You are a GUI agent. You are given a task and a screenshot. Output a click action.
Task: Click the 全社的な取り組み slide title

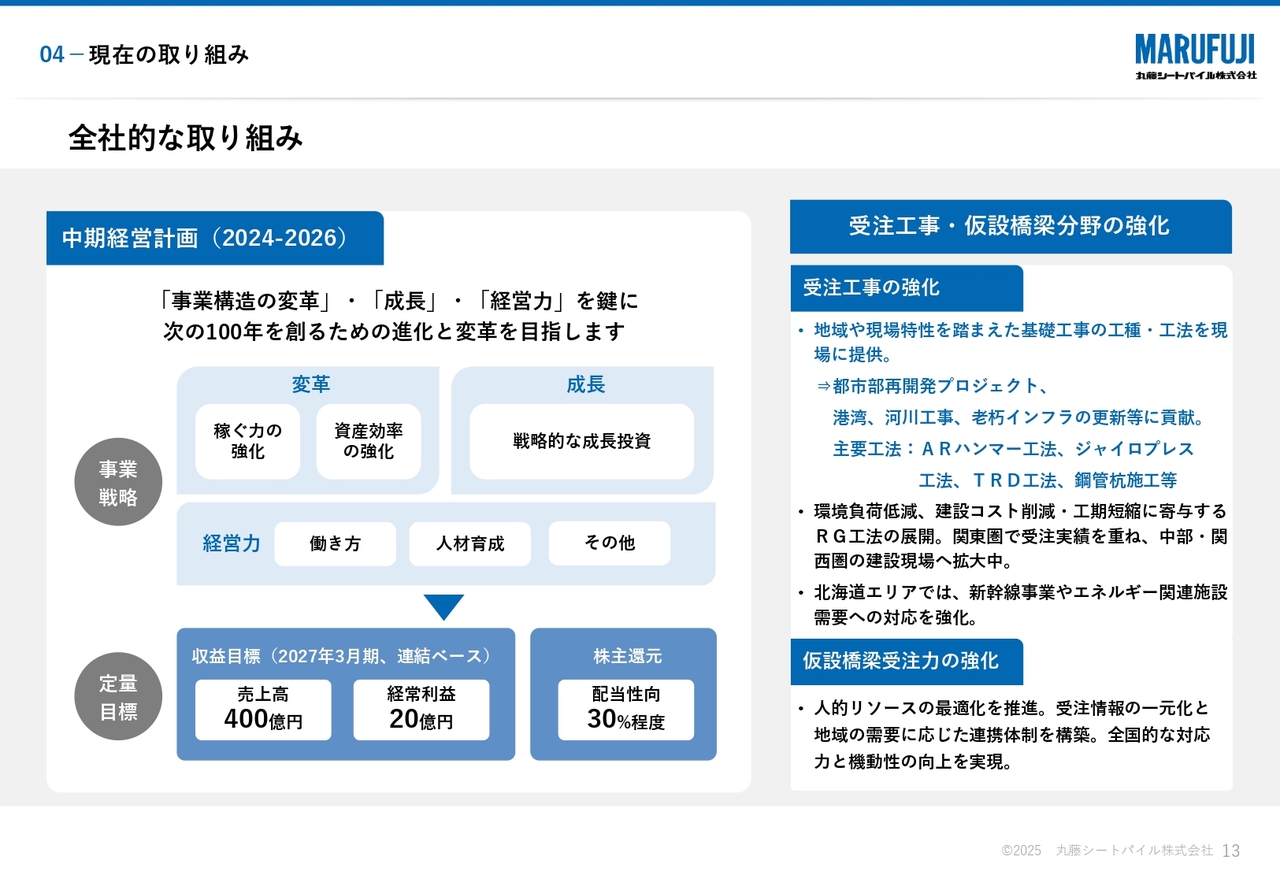pos(186,138)
